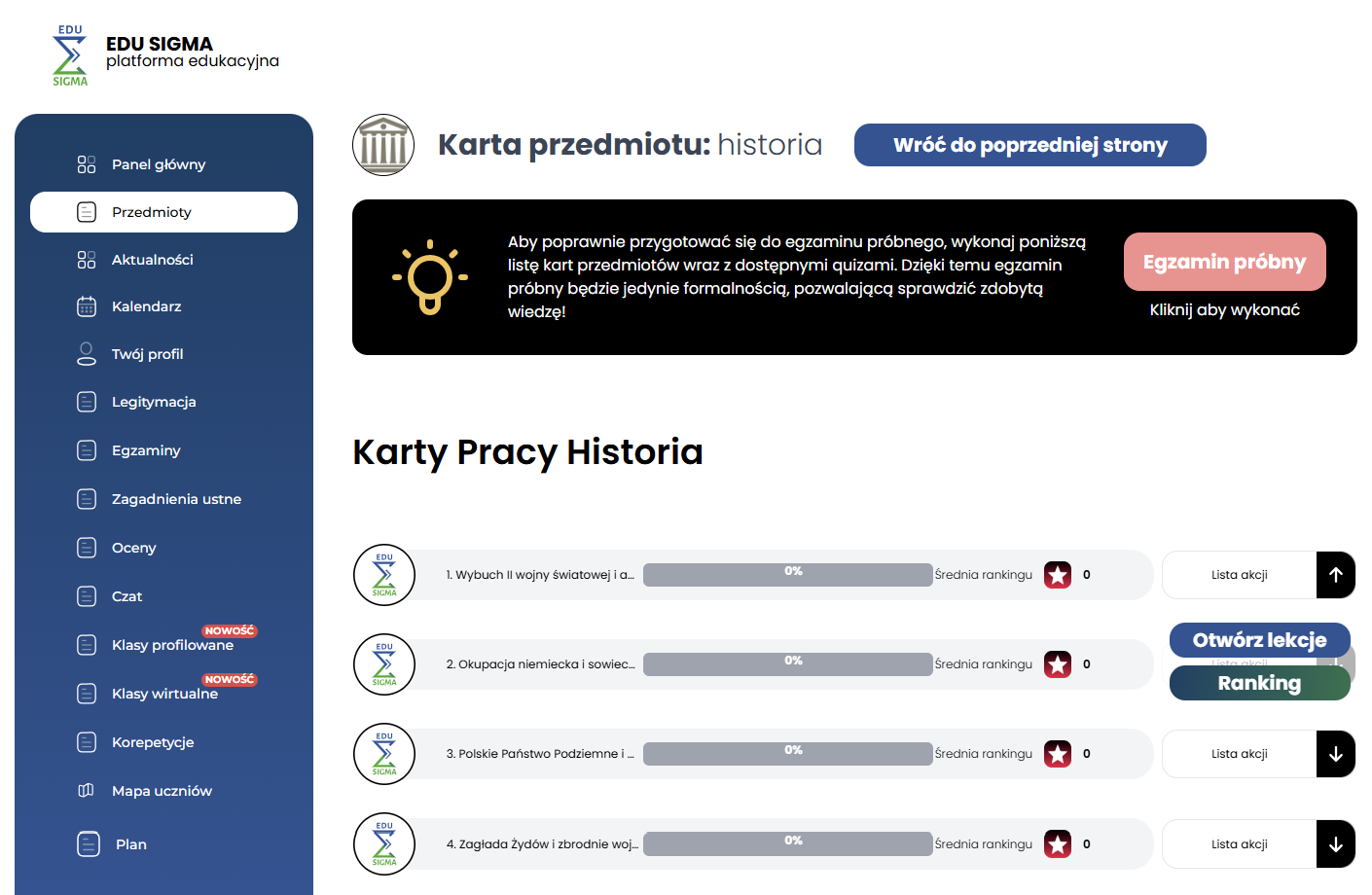This screenshot has height=895, width=1372.
Task: Click the lightbulb hint icon
Action: point(430,277)
